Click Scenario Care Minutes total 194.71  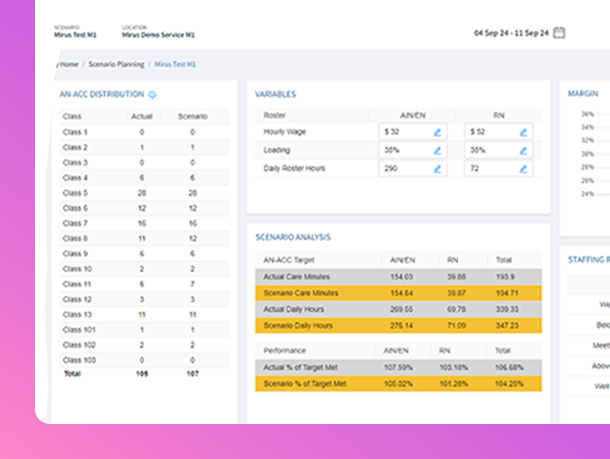coord(507,293)
